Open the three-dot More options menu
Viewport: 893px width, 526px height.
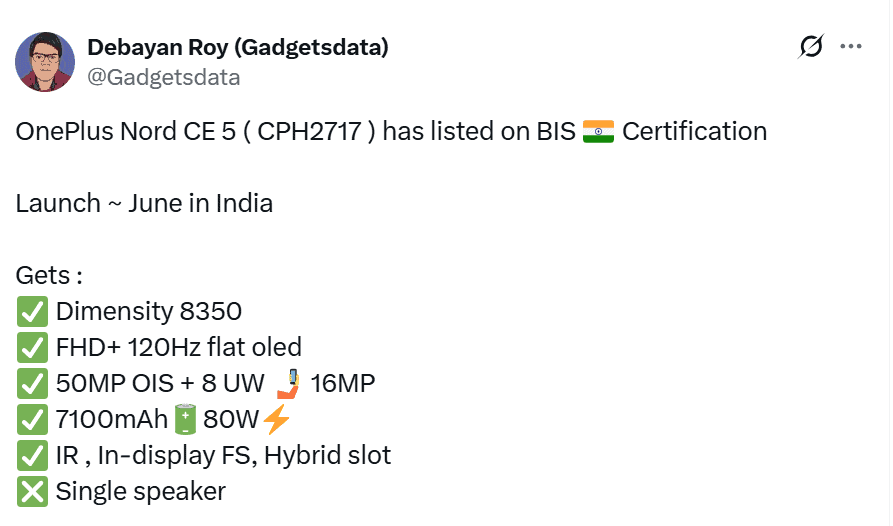tap(851, 47)
